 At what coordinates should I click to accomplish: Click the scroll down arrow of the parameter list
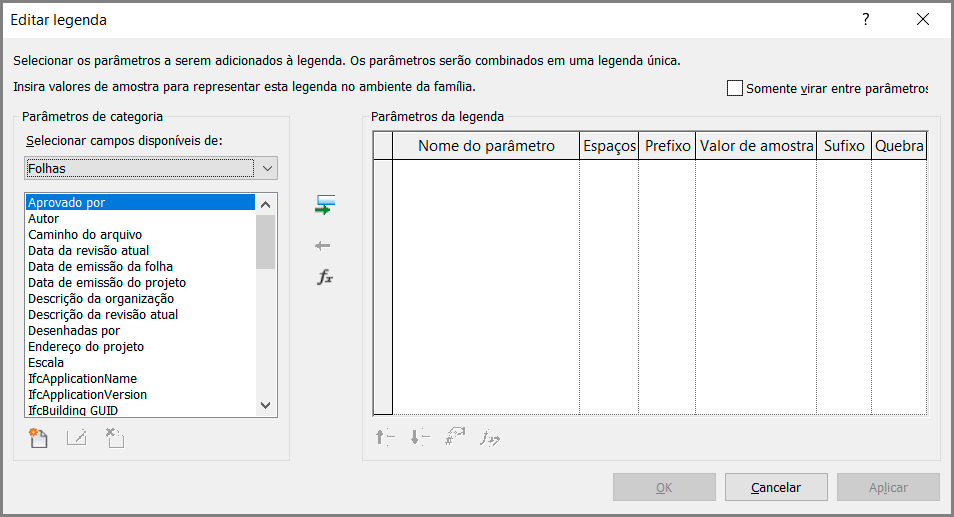265,405
